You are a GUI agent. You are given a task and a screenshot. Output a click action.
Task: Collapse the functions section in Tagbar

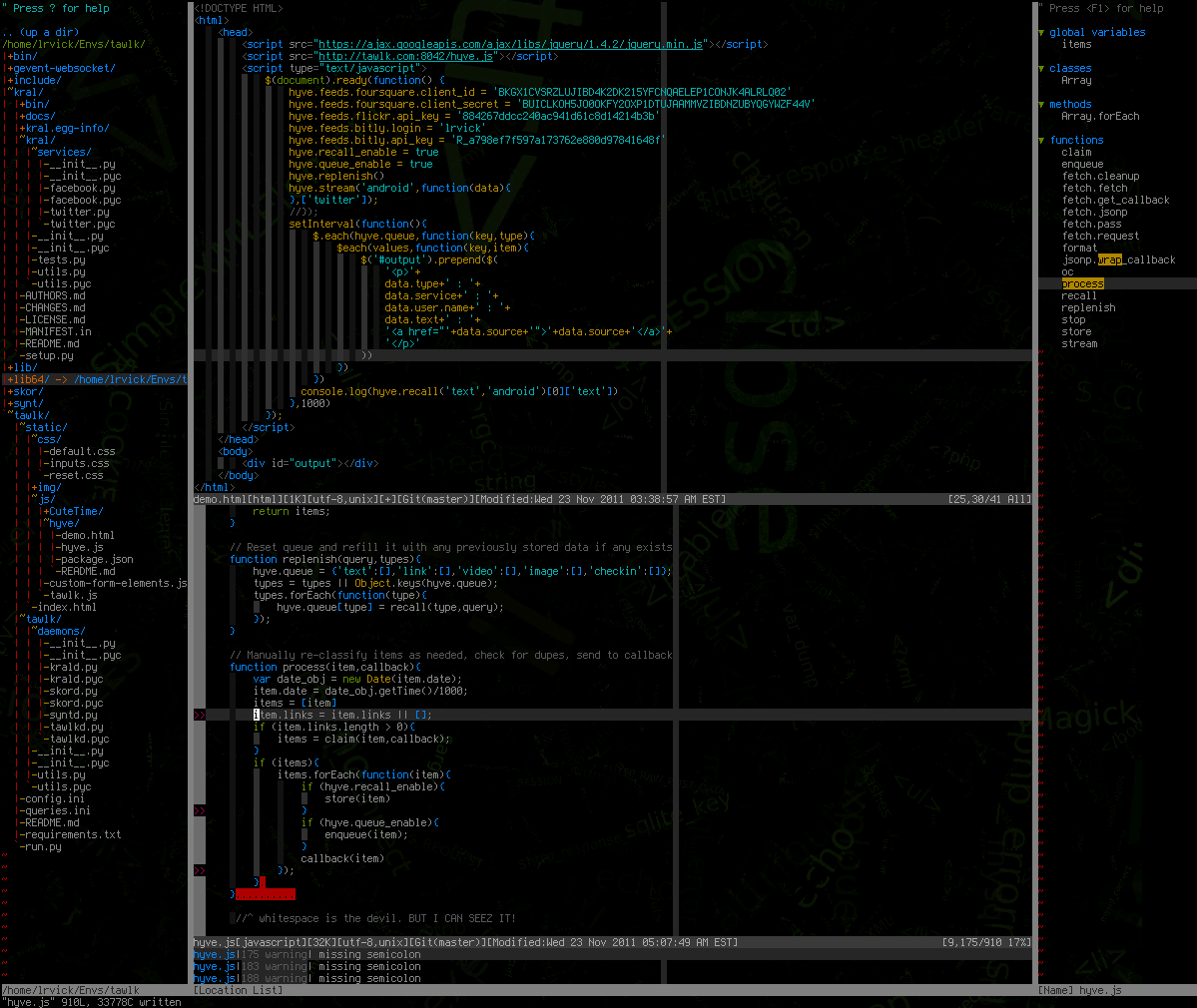pyautogui.click(x=1041, y=141)
